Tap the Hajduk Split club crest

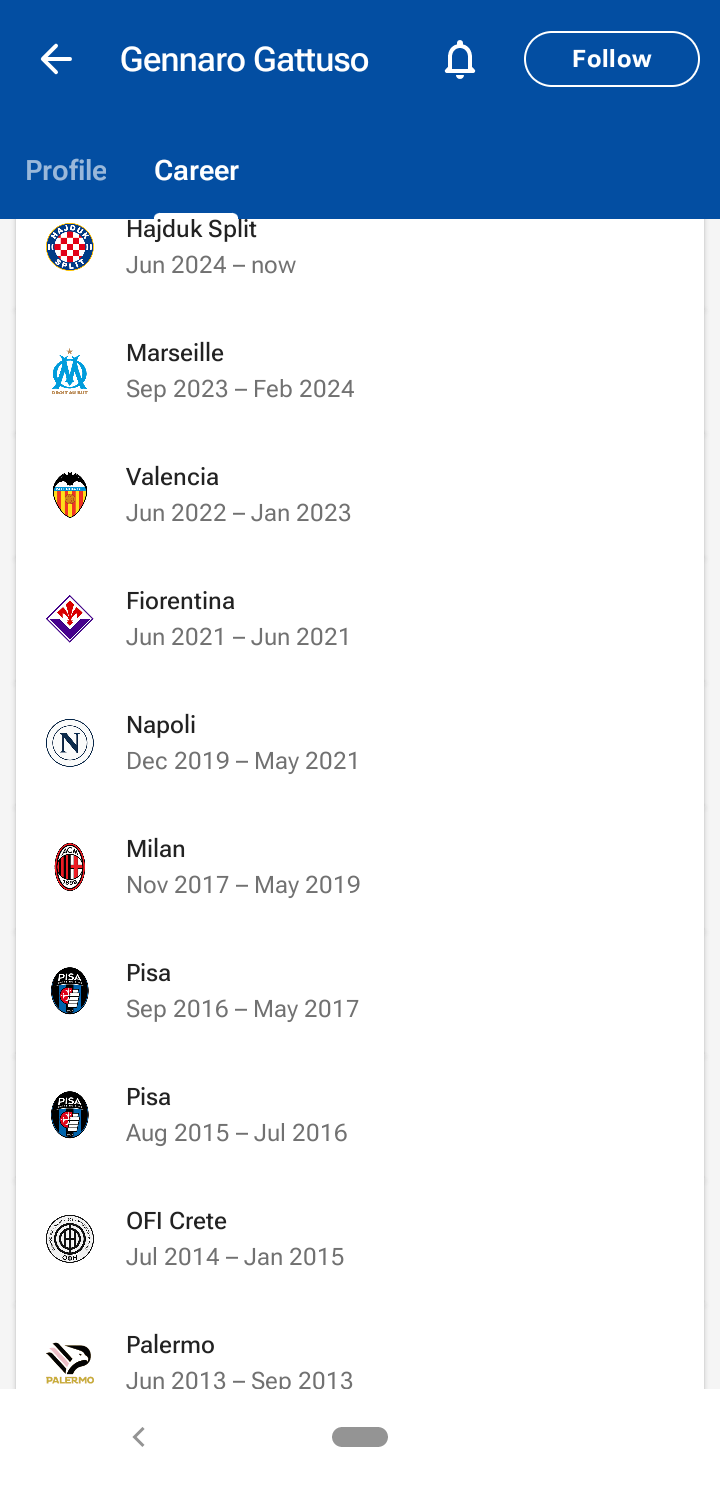click(x=70, y=247)
